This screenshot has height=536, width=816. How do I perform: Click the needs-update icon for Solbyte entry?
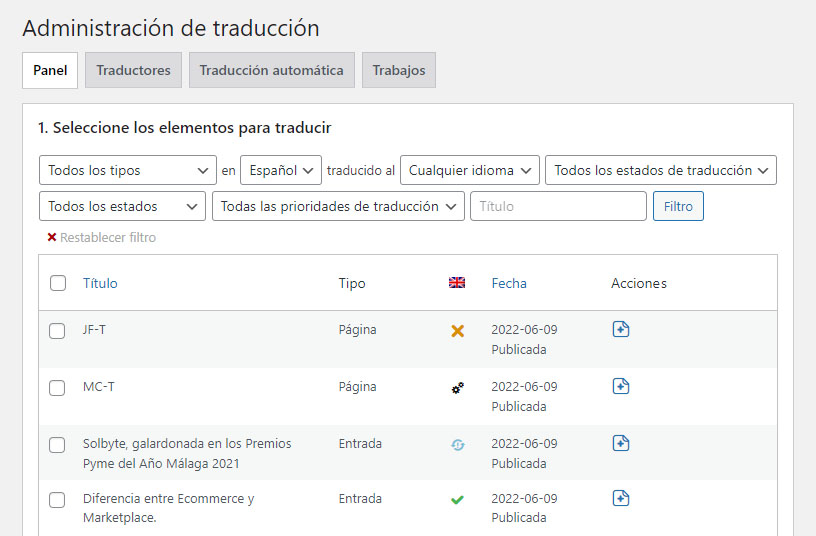point(457,445)
